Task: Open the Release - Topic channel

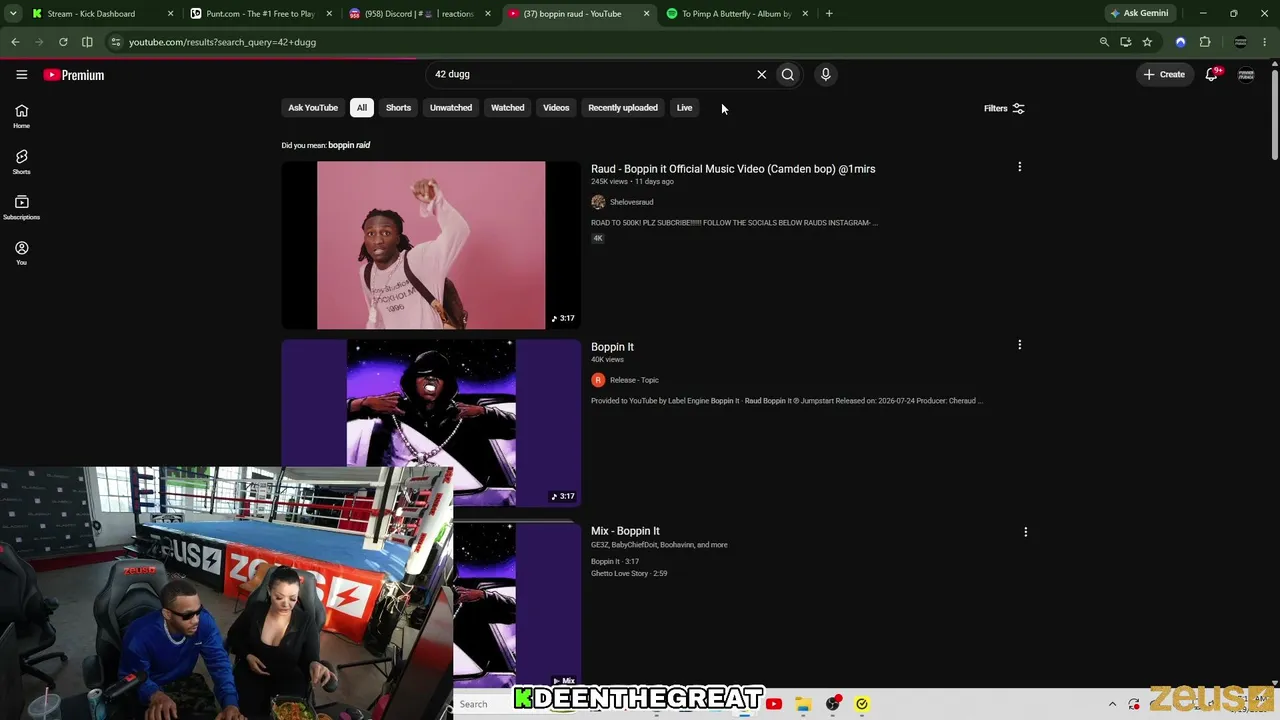Action: pyautogui.click(x=634, y=380)
